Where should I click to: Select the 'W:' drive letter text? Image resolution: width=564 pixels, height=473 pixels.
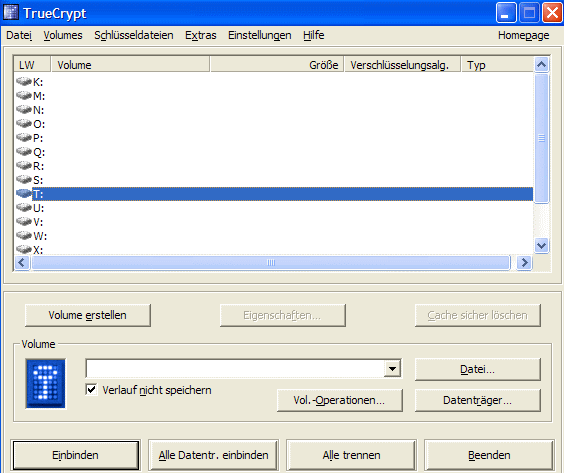40,236
